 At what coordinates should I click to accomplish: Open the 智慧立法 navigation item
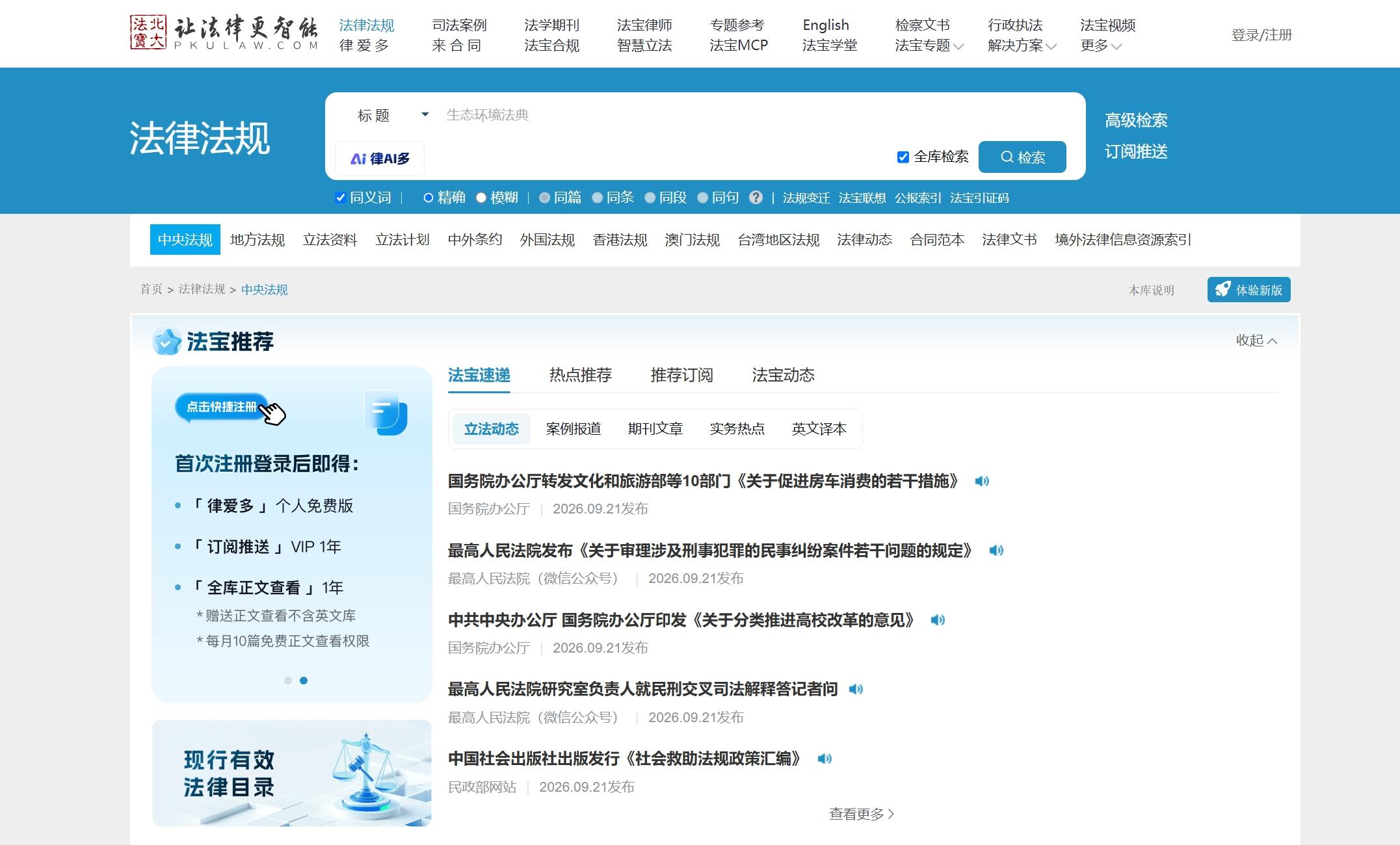click(644, 45)
